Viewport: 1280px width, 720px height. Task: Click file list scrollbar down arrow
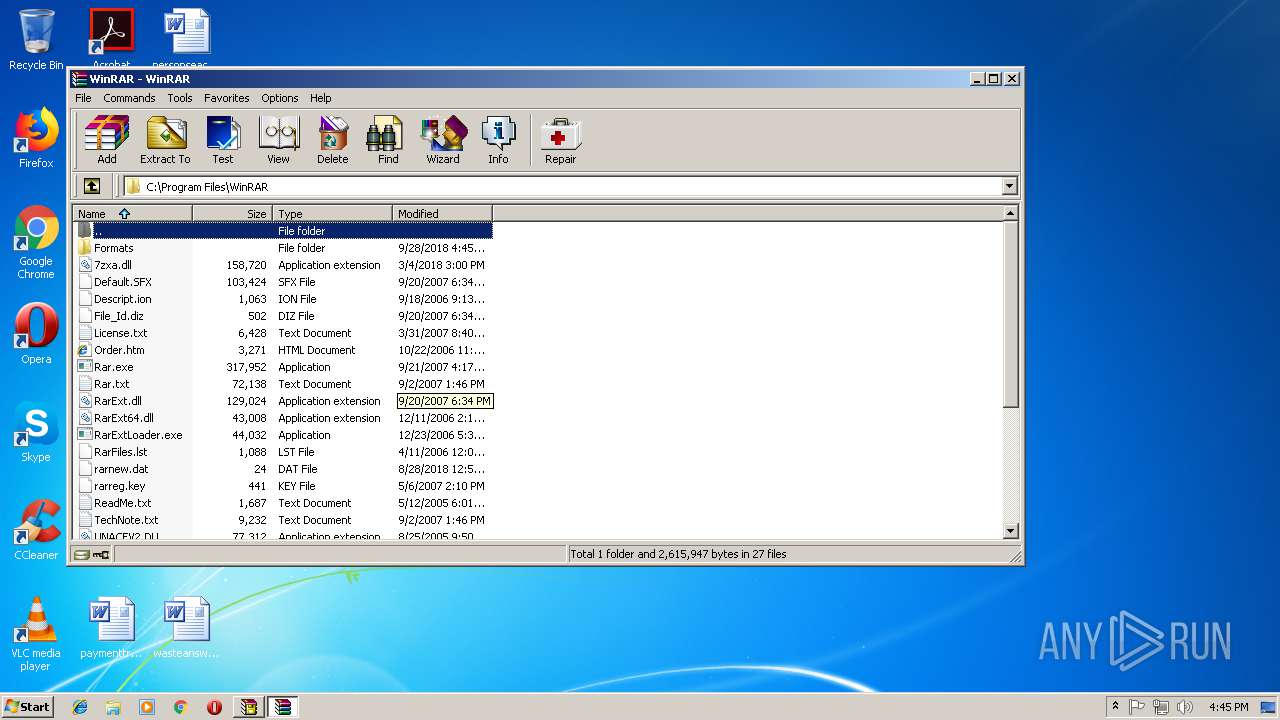[x=1010, y=531]
